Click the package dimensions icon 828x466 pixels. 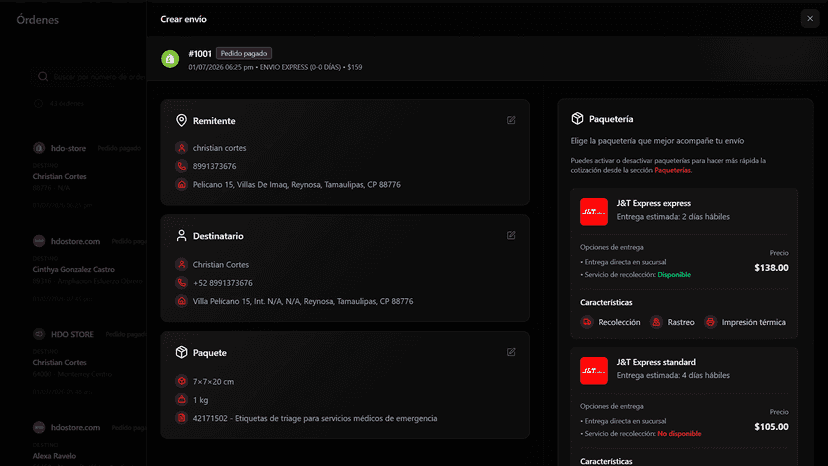(182, 381)
